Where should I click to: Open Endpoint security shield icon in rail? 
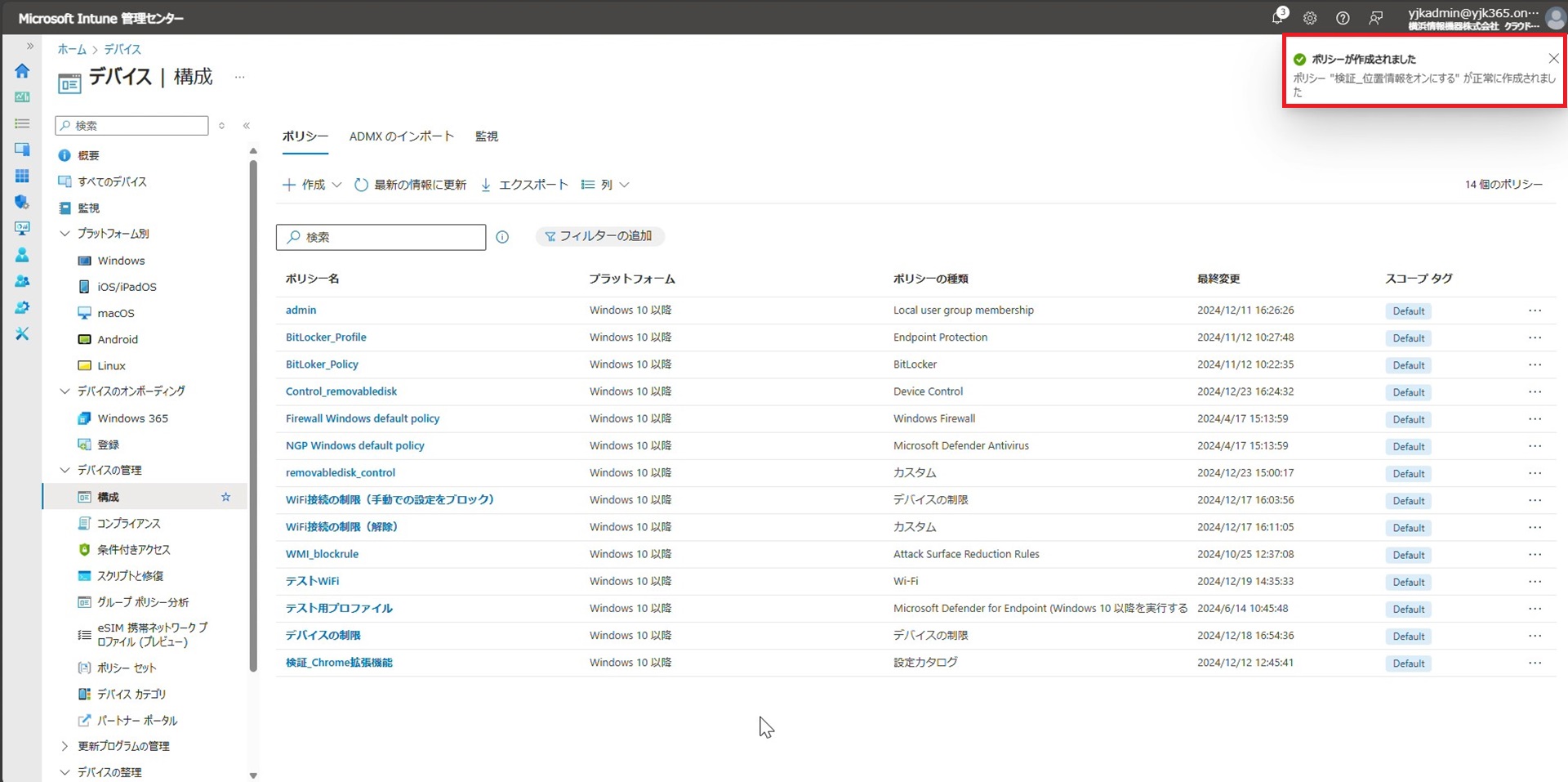pyautogui.click(x=22, y=202)
